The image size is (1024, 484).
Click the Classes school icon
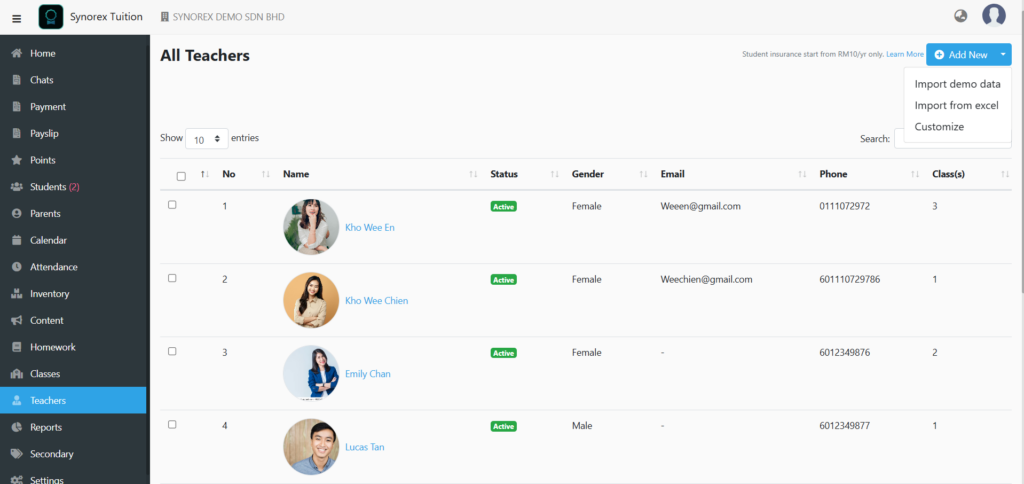(x=17, y=374)
